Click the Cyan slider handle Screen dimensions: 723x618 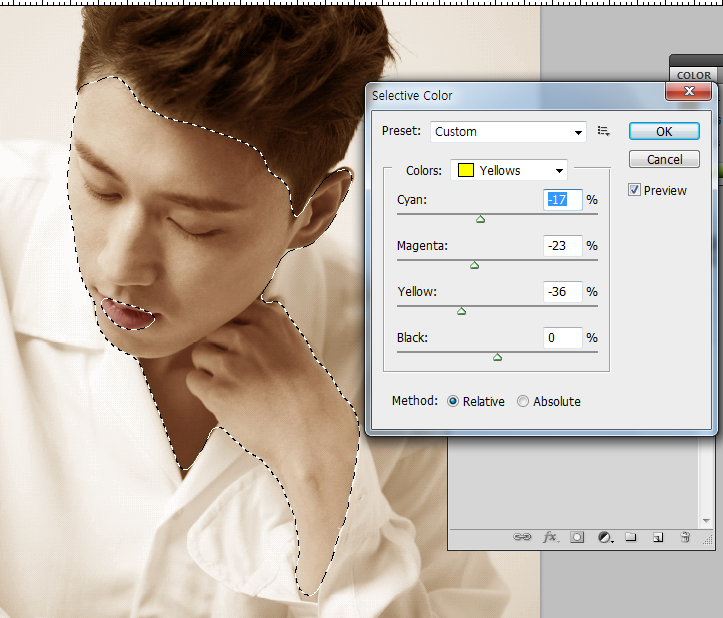[x=480, y=219]
